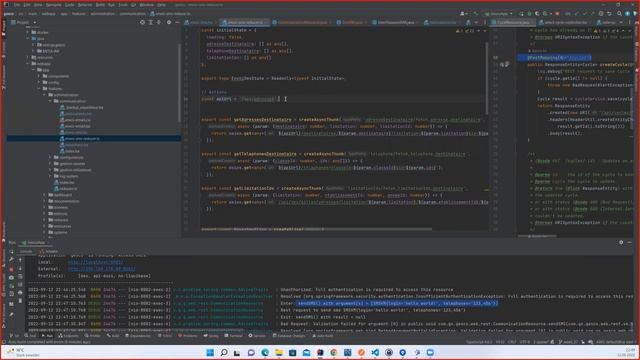Screen dimensions: 640x360
Task: Expand the config folder
Action: [x=40, y=82]
